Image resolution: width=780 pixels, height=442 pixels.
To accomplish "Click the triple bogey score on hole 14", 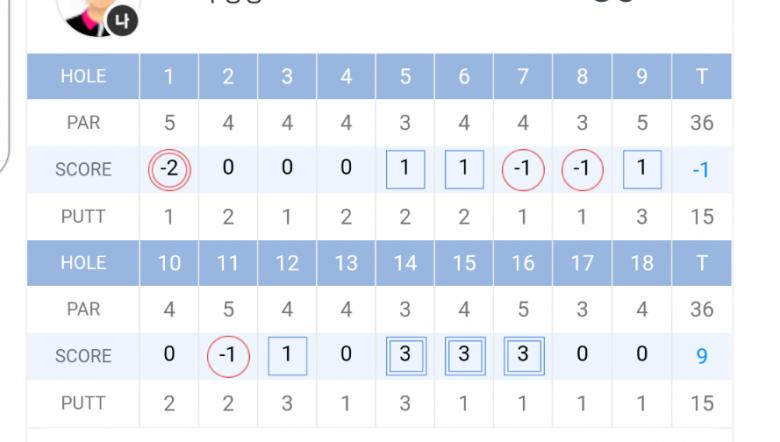I will pyautogui.click(x=405, y=355).
